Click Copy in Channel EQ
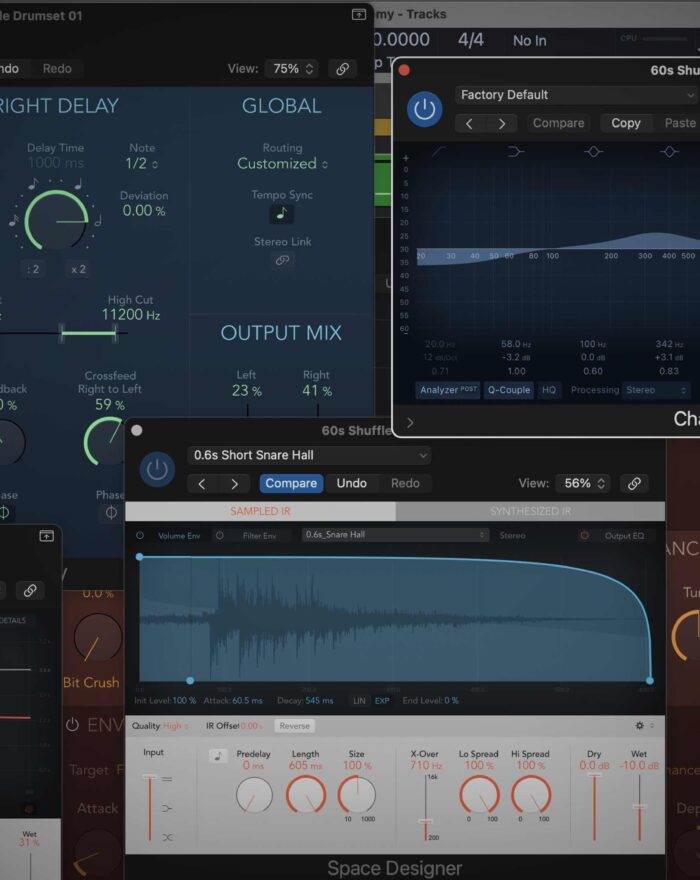 (625, 123)
